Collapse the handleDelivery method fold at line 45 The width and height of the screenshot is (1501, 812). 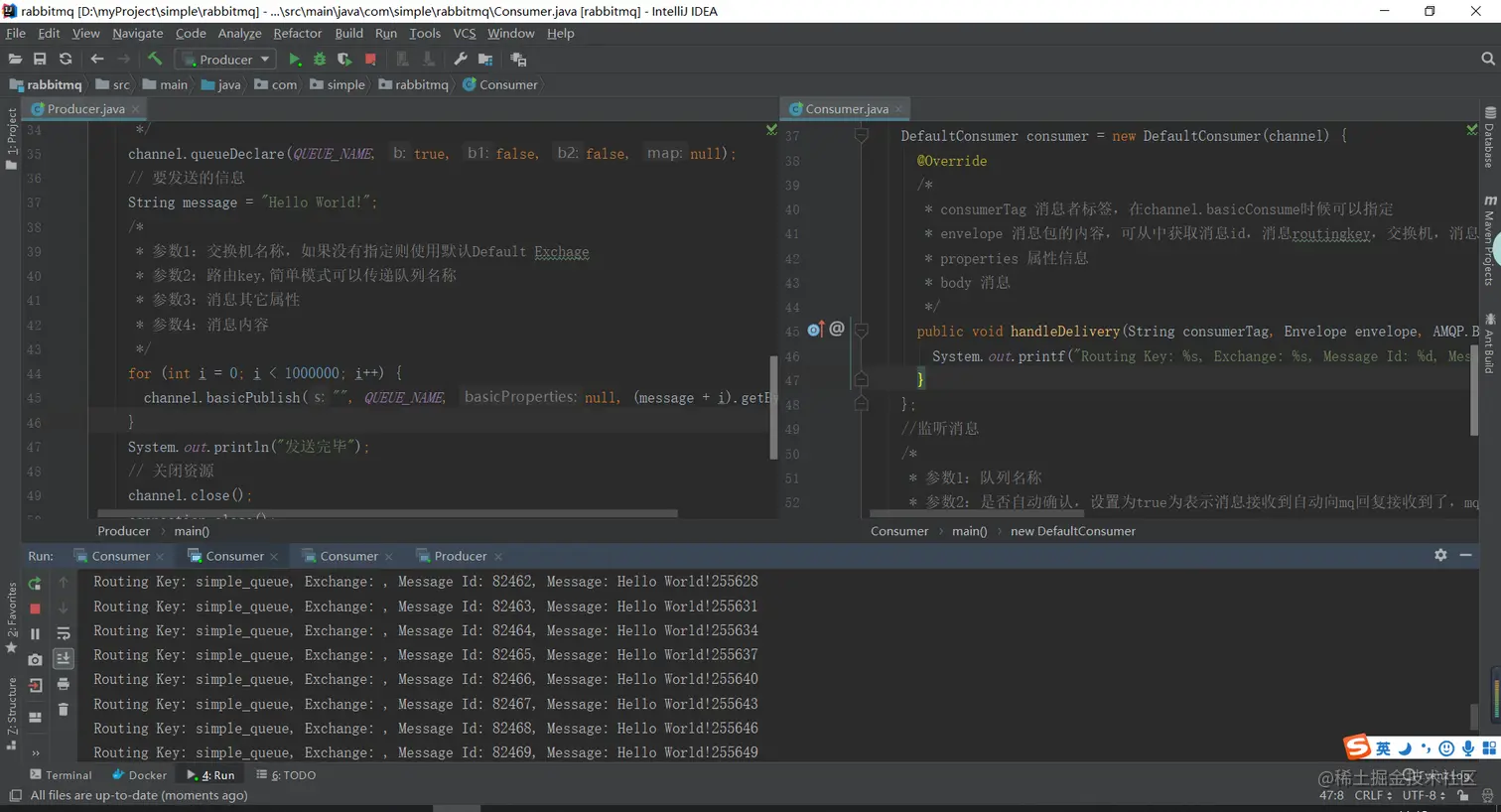pyautogui.click(x=862, y=332)
